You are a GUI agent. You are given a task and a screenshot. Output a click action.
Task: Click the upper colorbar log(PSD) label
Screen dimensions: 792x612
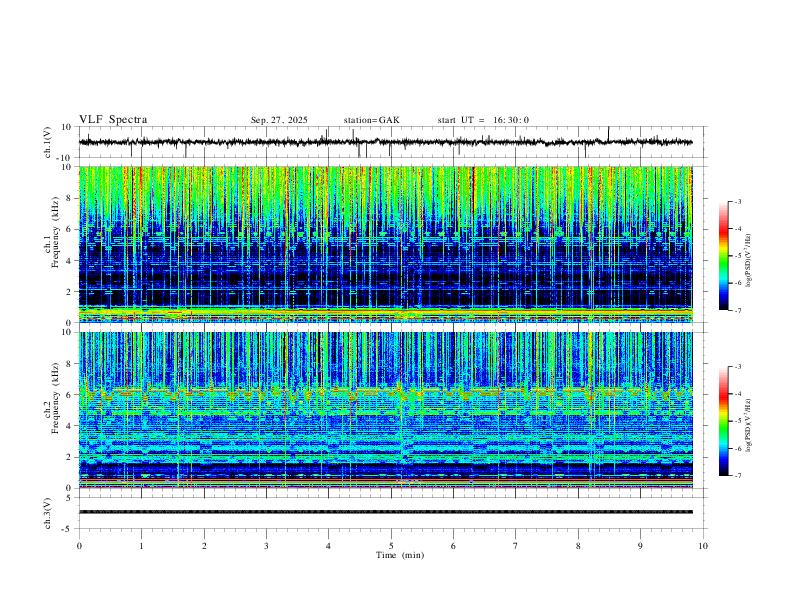(x=748, y=260)
